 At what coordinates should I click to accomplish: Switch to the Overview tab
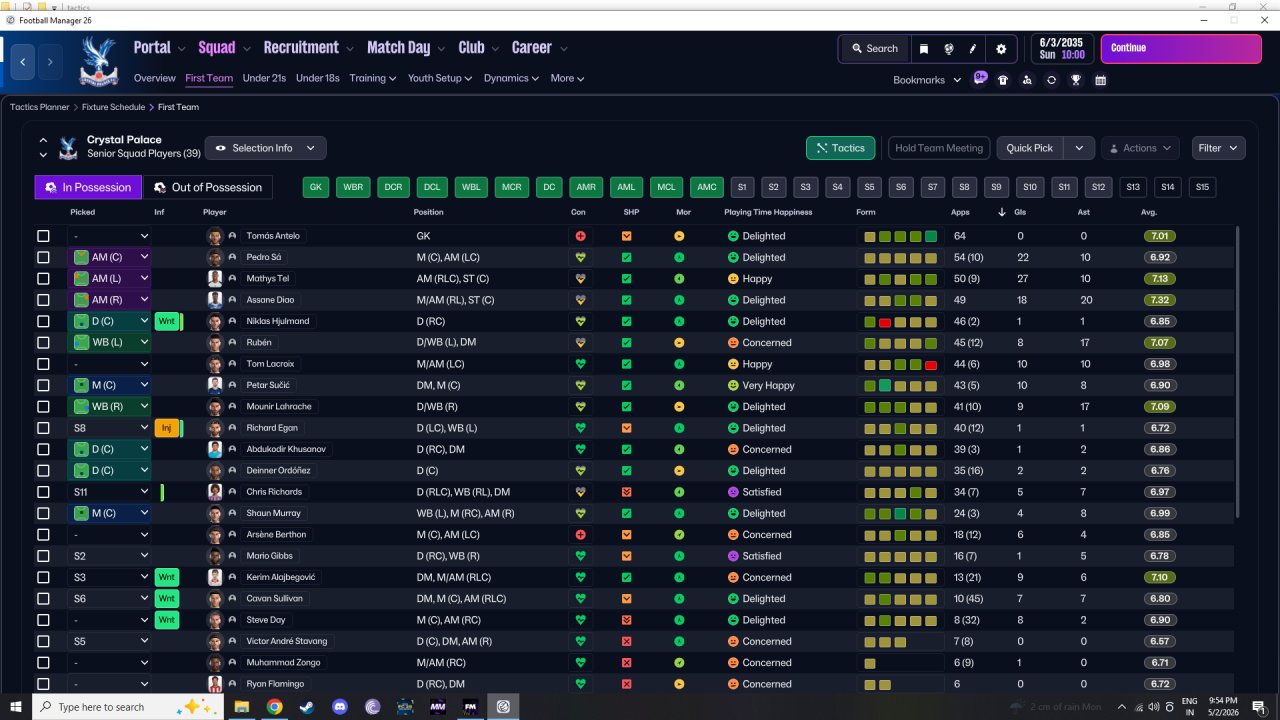(x=155, y=78)
